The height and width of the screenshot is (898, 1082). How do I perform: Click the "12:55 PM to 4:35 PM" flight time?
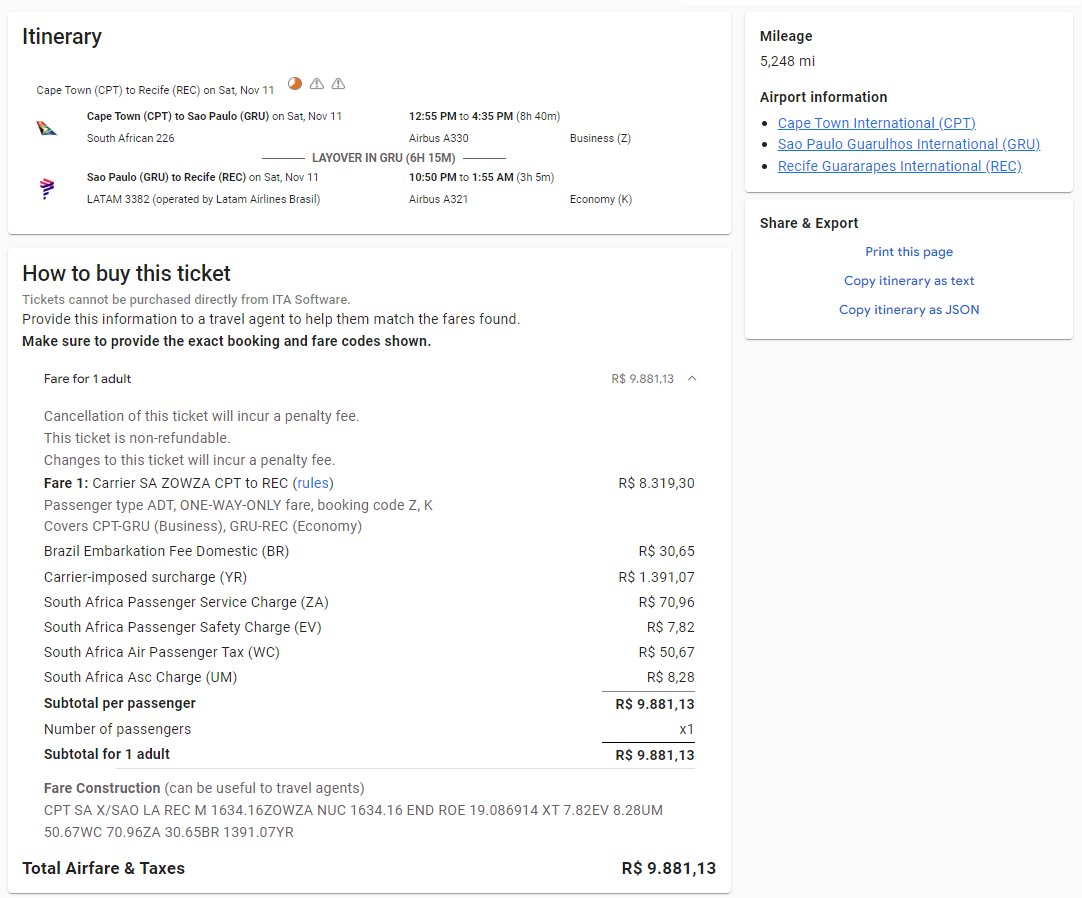point(461,116)
